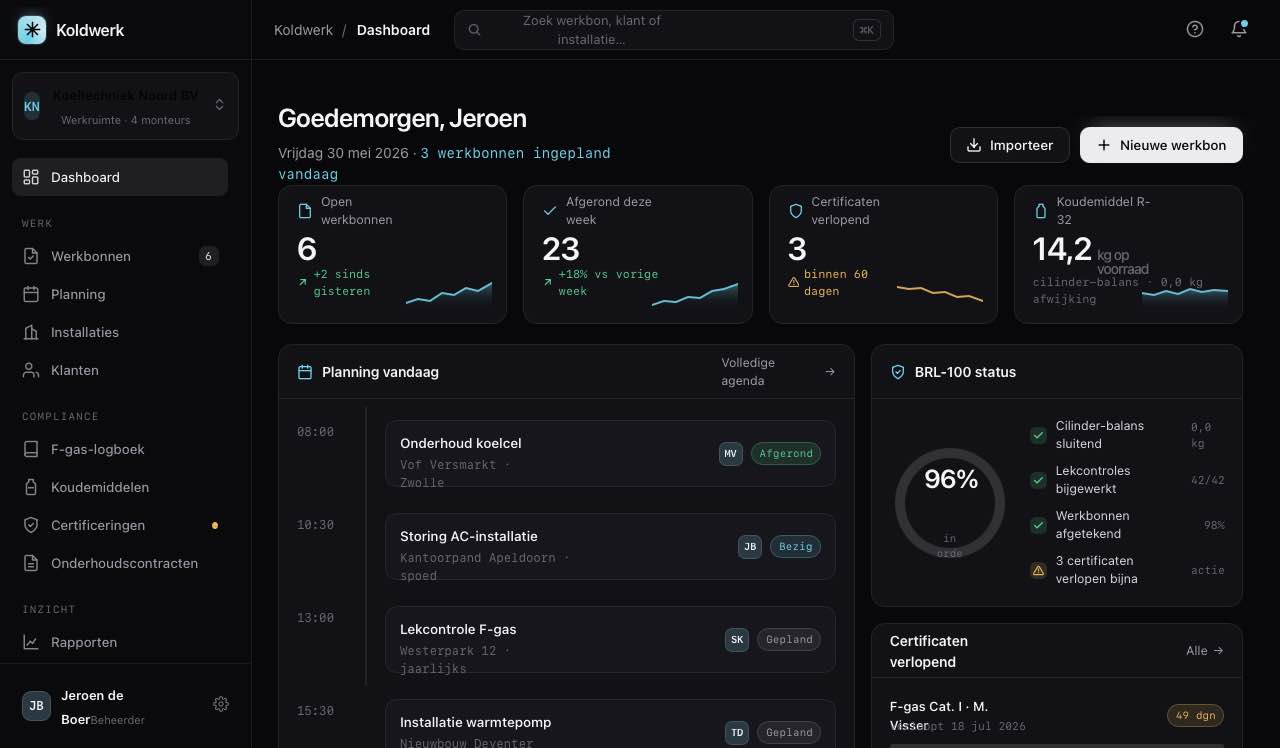Click the JB technician badge on Storing AC-installatie
This screenshot has height=748, width=1280.
(750, 546)
